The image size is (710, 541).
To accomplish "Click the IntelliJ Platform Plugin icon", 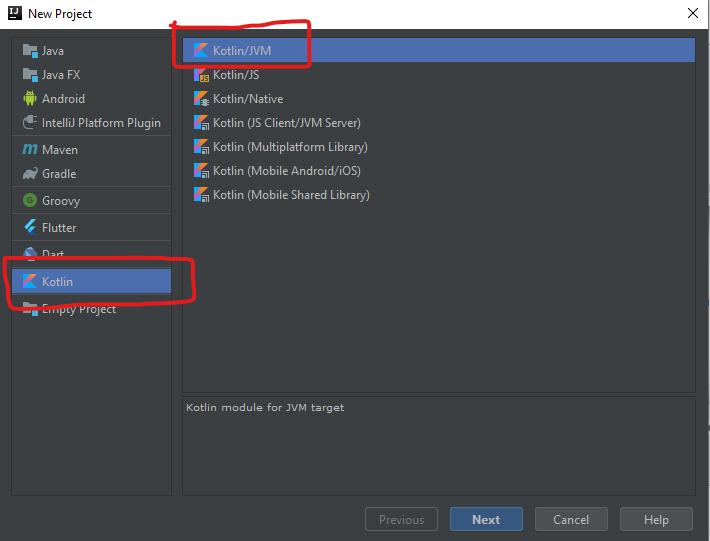I will [30, 122].
